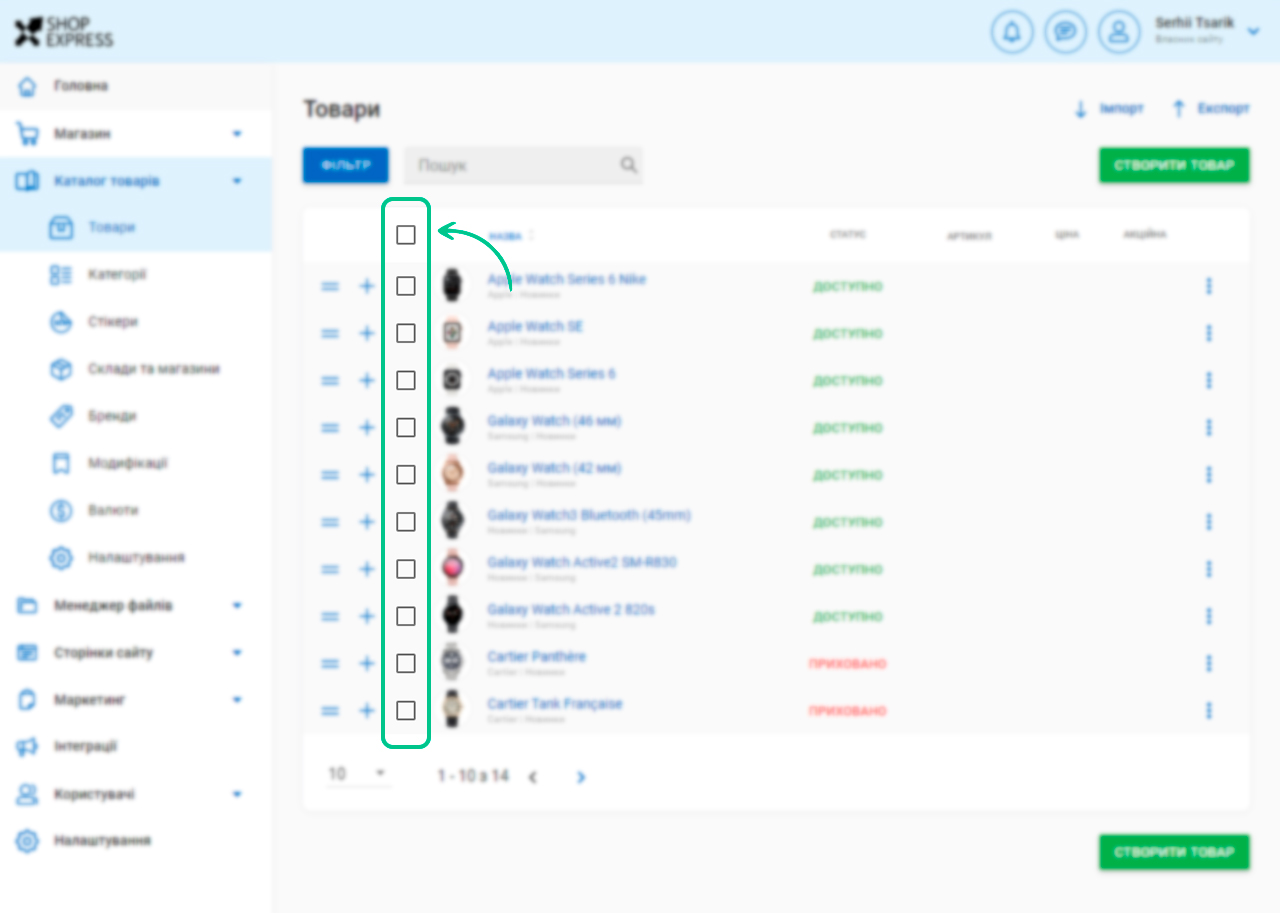Tick the checkbox for Apple Watch SE
Screen dimensions: 1280x913
coord(406,333)
